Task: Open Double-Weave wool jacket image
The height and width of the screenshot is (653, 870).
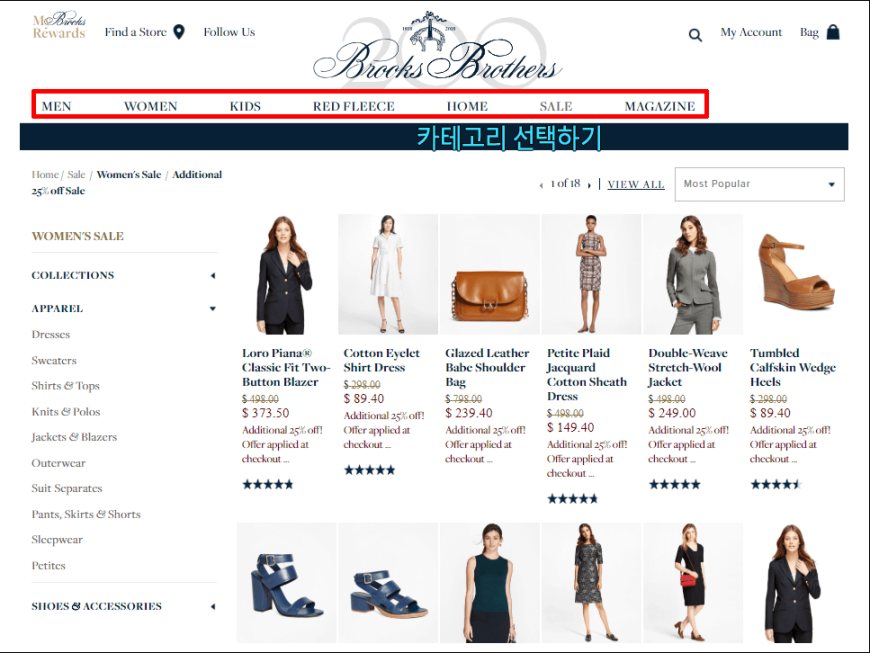Action: tap(693, 275)
